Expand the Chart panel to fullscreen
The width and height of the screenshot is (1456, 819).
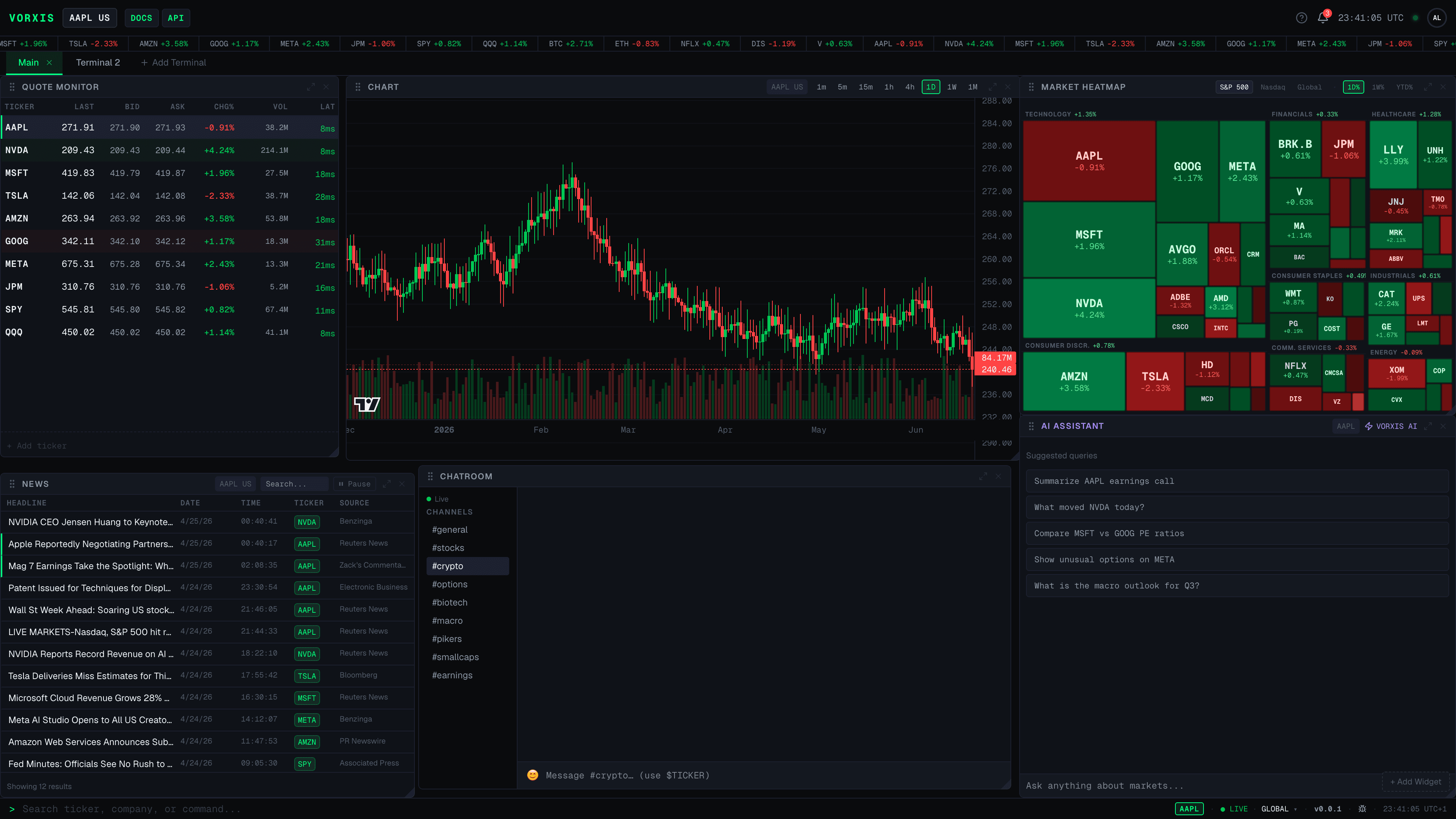(x=993, y=87)
